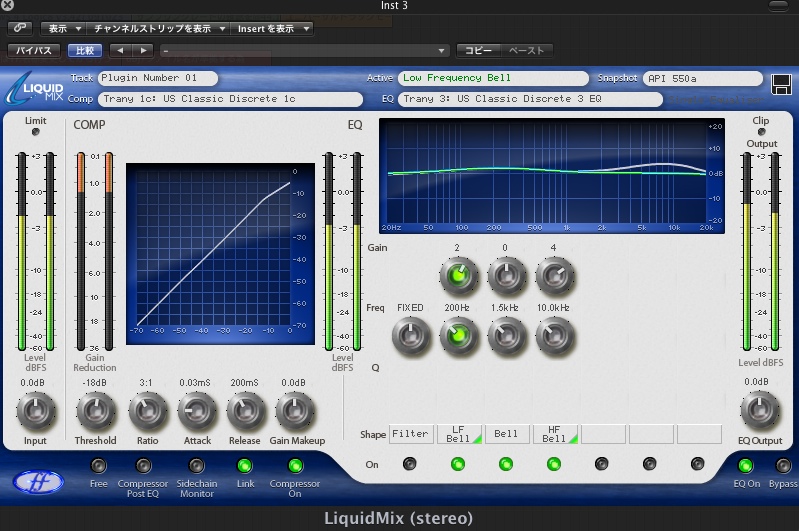
Task: Click the EQ Output knob
Action: 760,410
